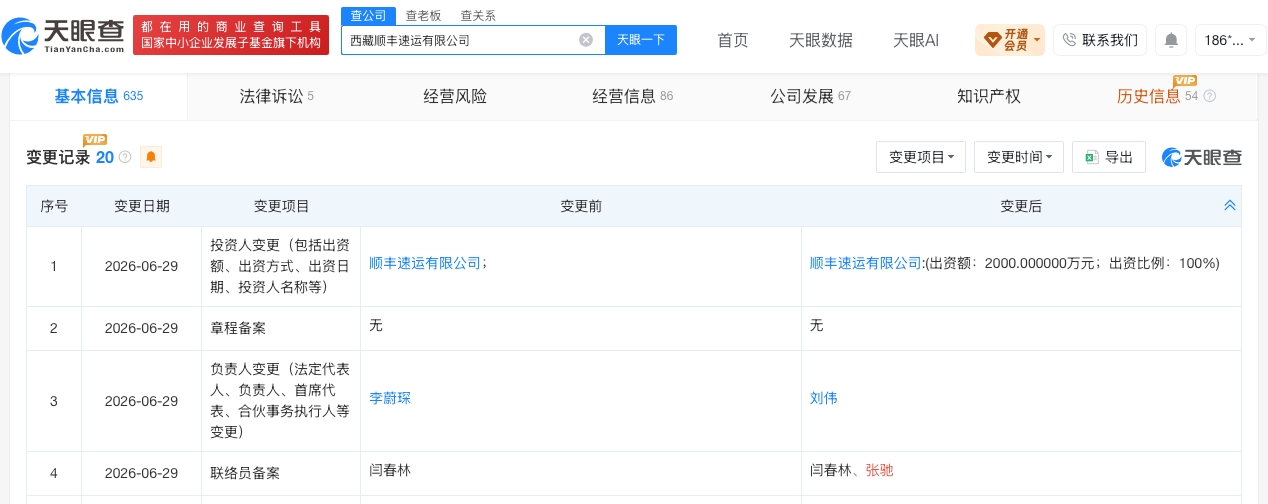Open 顺丰速运有限公司 link in 变更后 column

click(866, 263)
